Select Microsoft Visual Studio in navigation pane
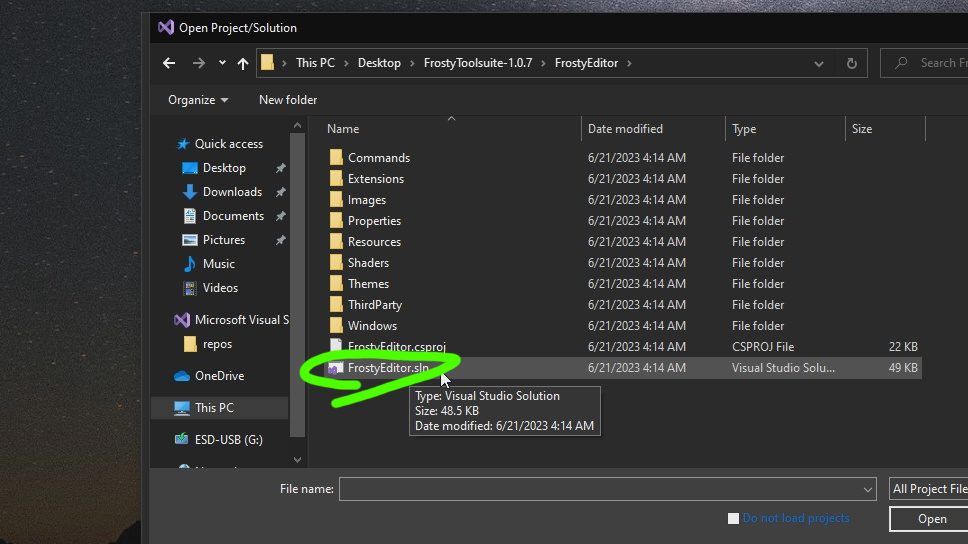Viewport: 968px width, 544px height. [x=241, y=320]
